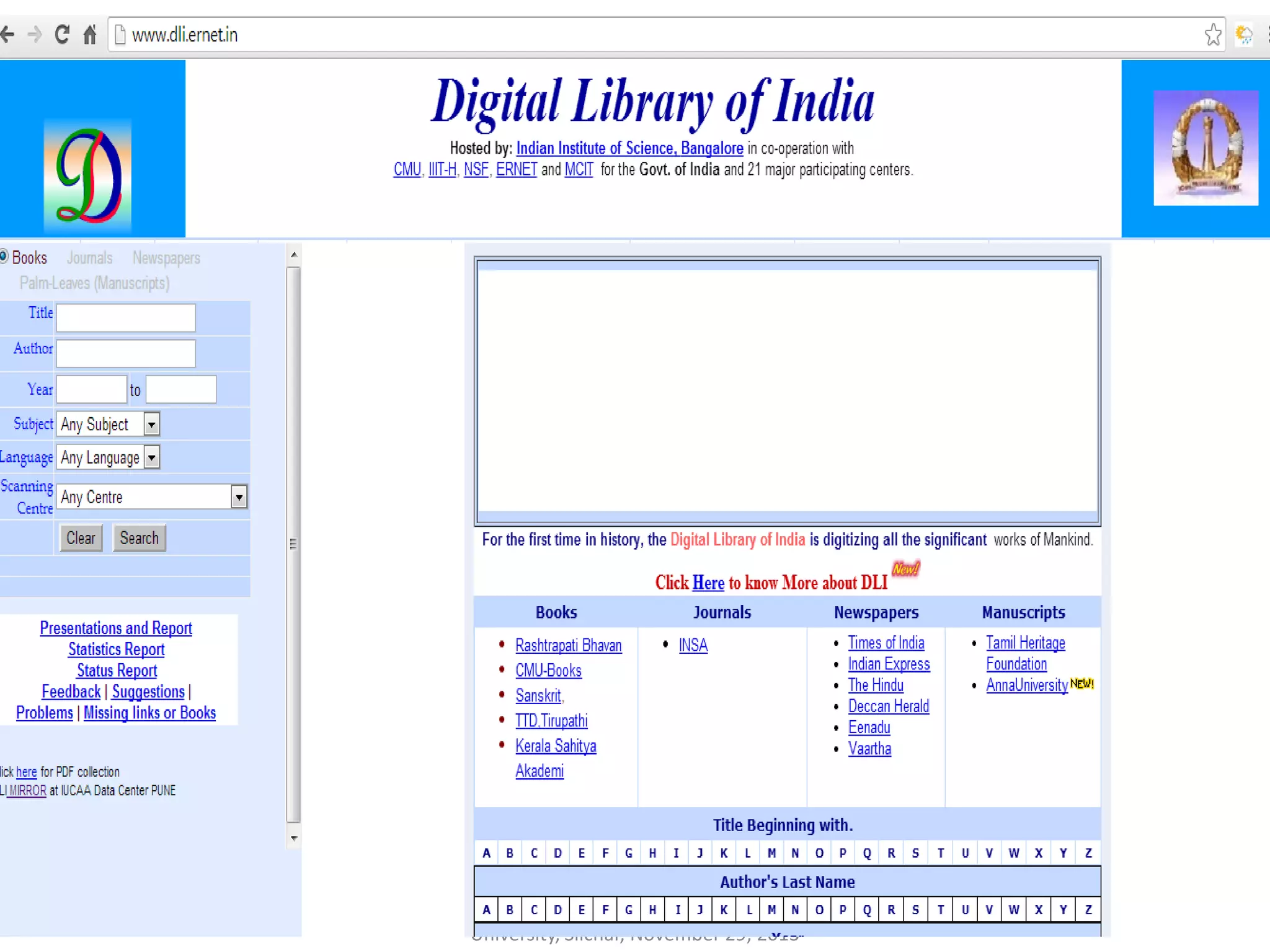This screenshot has height=952, width=1270.
Task: Select letter Z under Title Beginning with
Action: [1088, 853]
